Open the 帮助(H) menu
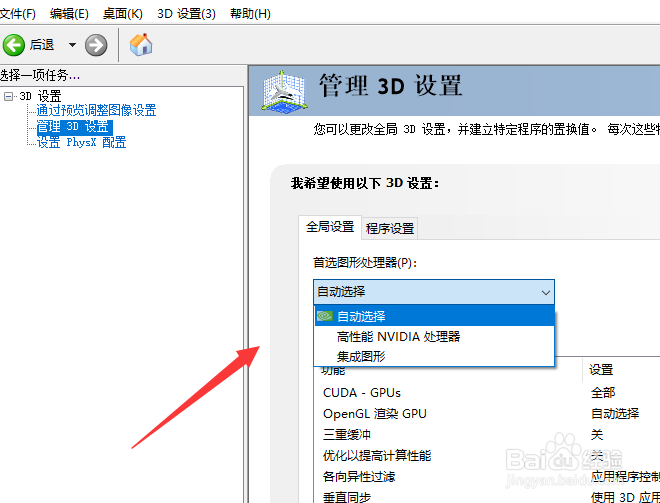The image size is (660, 503). 250,14
